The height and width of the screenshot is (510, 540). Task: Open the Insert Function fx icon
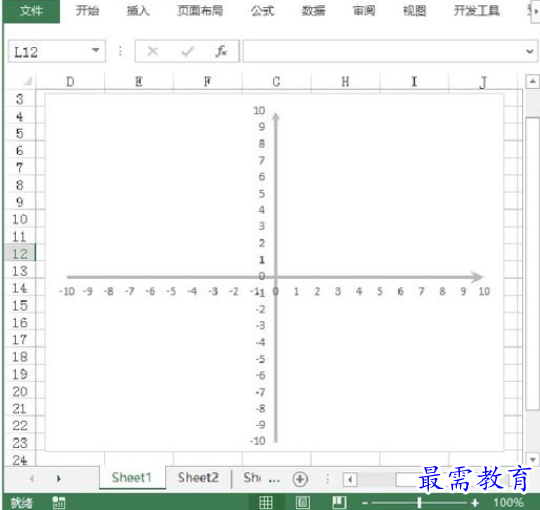click(221, 52)
